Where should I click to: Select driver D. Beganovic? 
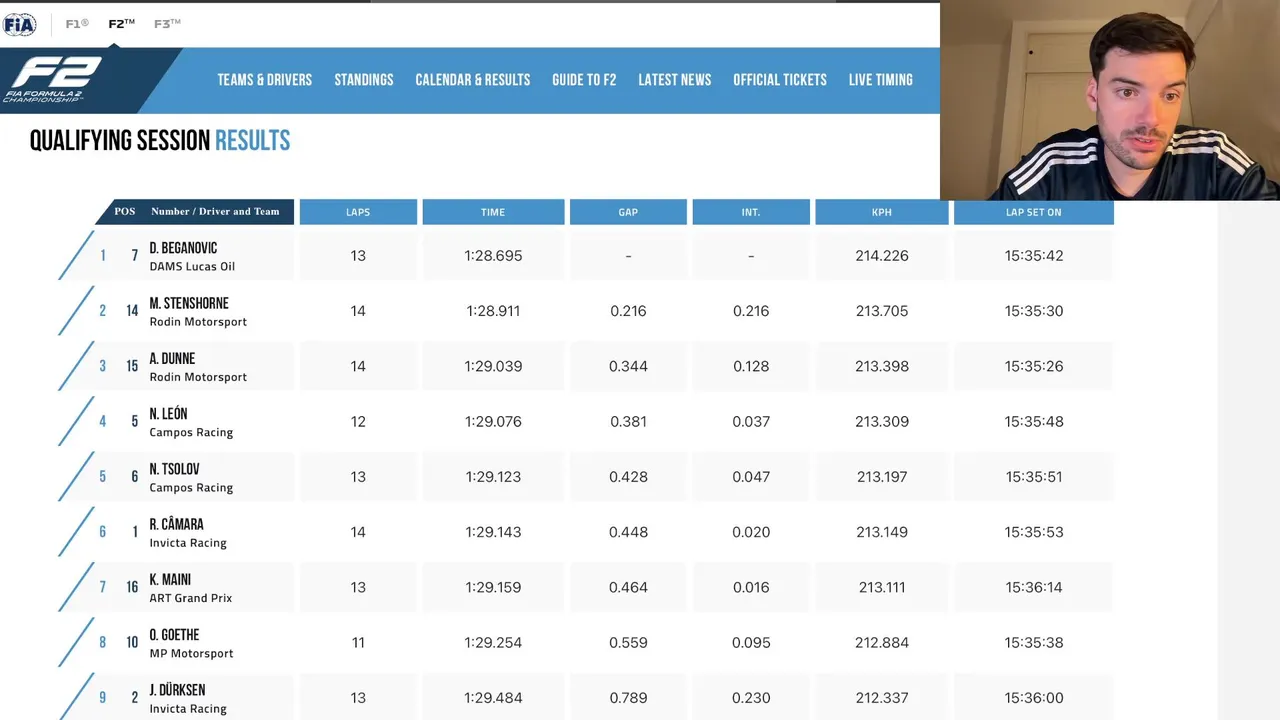(183, 248)
